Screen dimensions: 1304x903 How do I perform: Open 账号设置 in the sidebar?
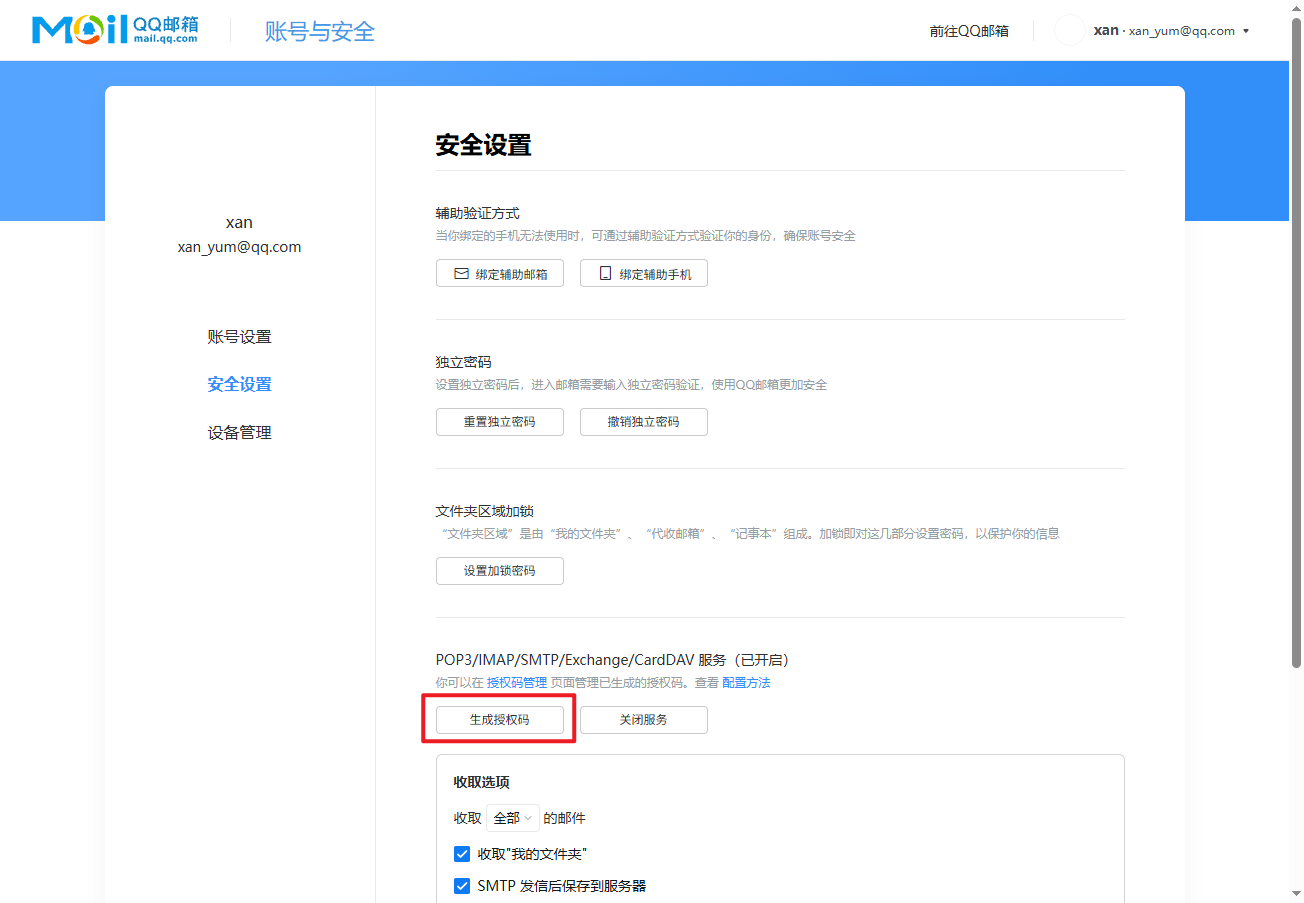(x=240, y=337)
